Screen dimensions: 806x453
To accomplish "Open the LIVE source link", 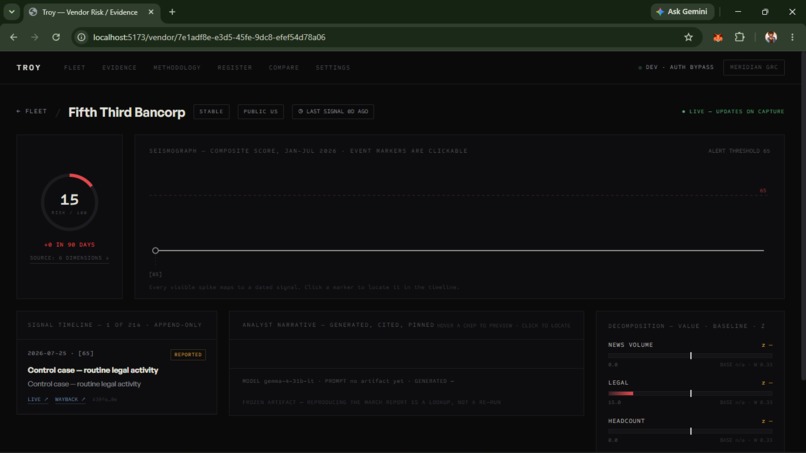I will pyautogui.click(x=38, y=400).
